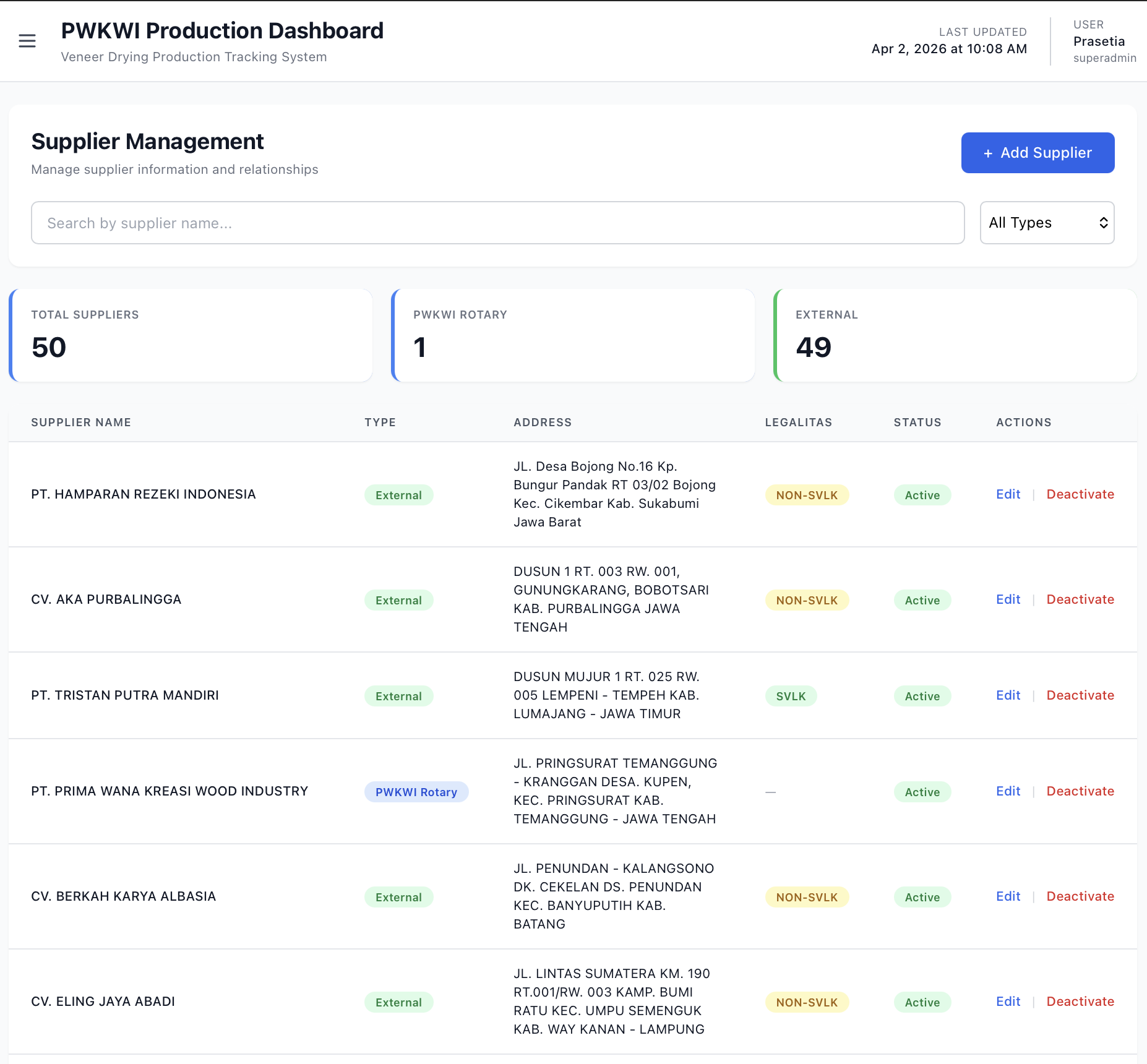This screenshot has height=1064, width=1147.
Task: Edit PT. HAMPARAN REZEKI INDONESIA supplier
Action: [x=1008, y=494]
